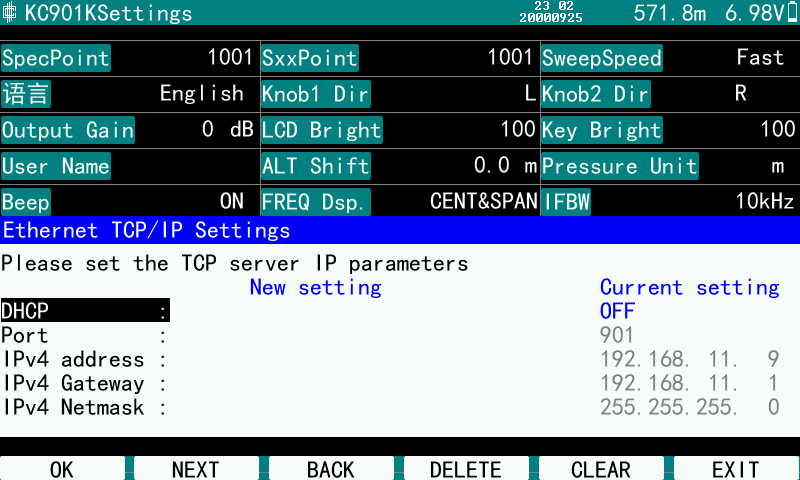This screenshot has height=480, width=800.
Task: Click the NEXT softkey
Action: (x=196, y=469)
